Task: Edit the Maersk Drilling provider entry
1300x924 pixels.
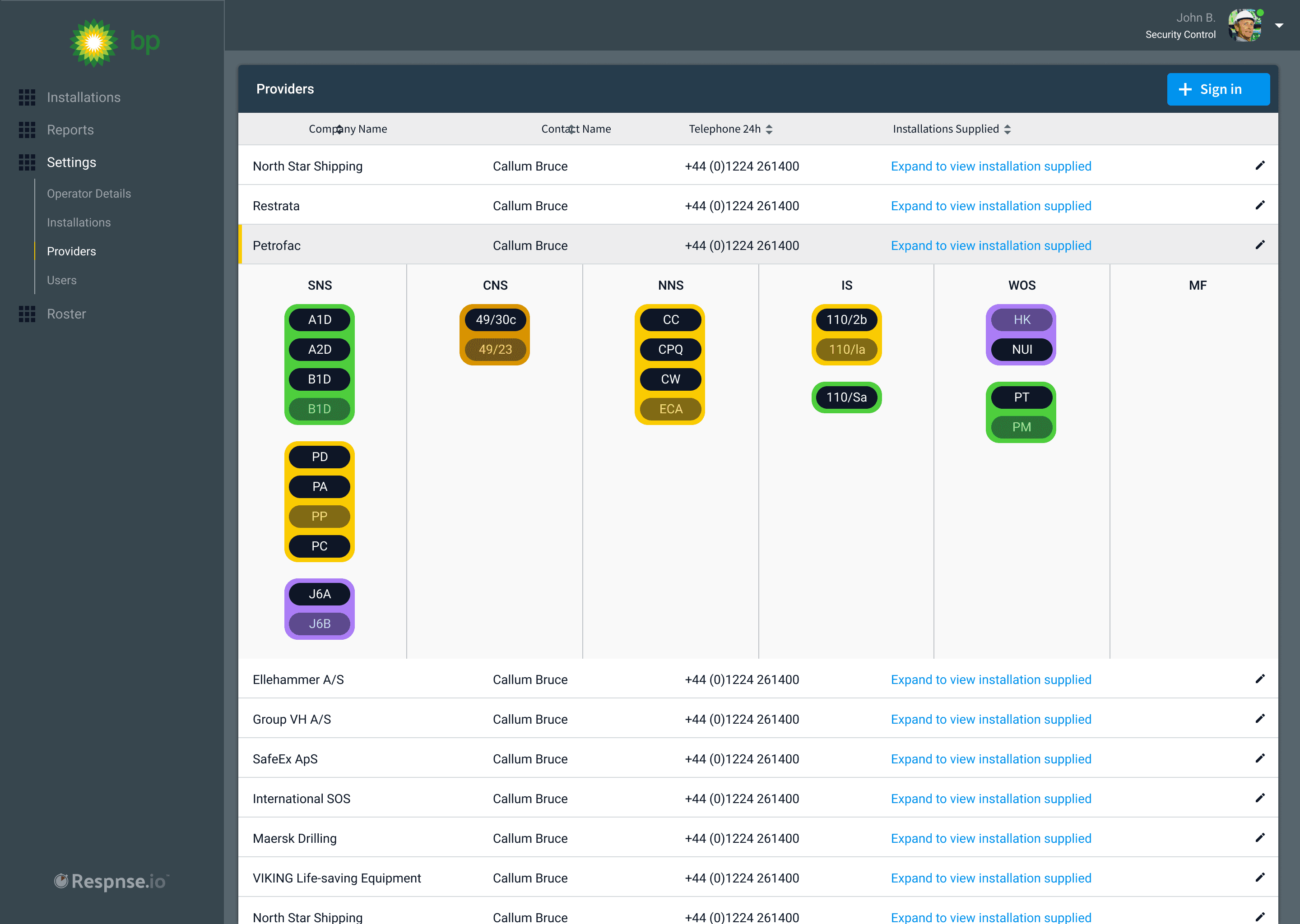Action: pyautogui.click(x=1259, y=838)
